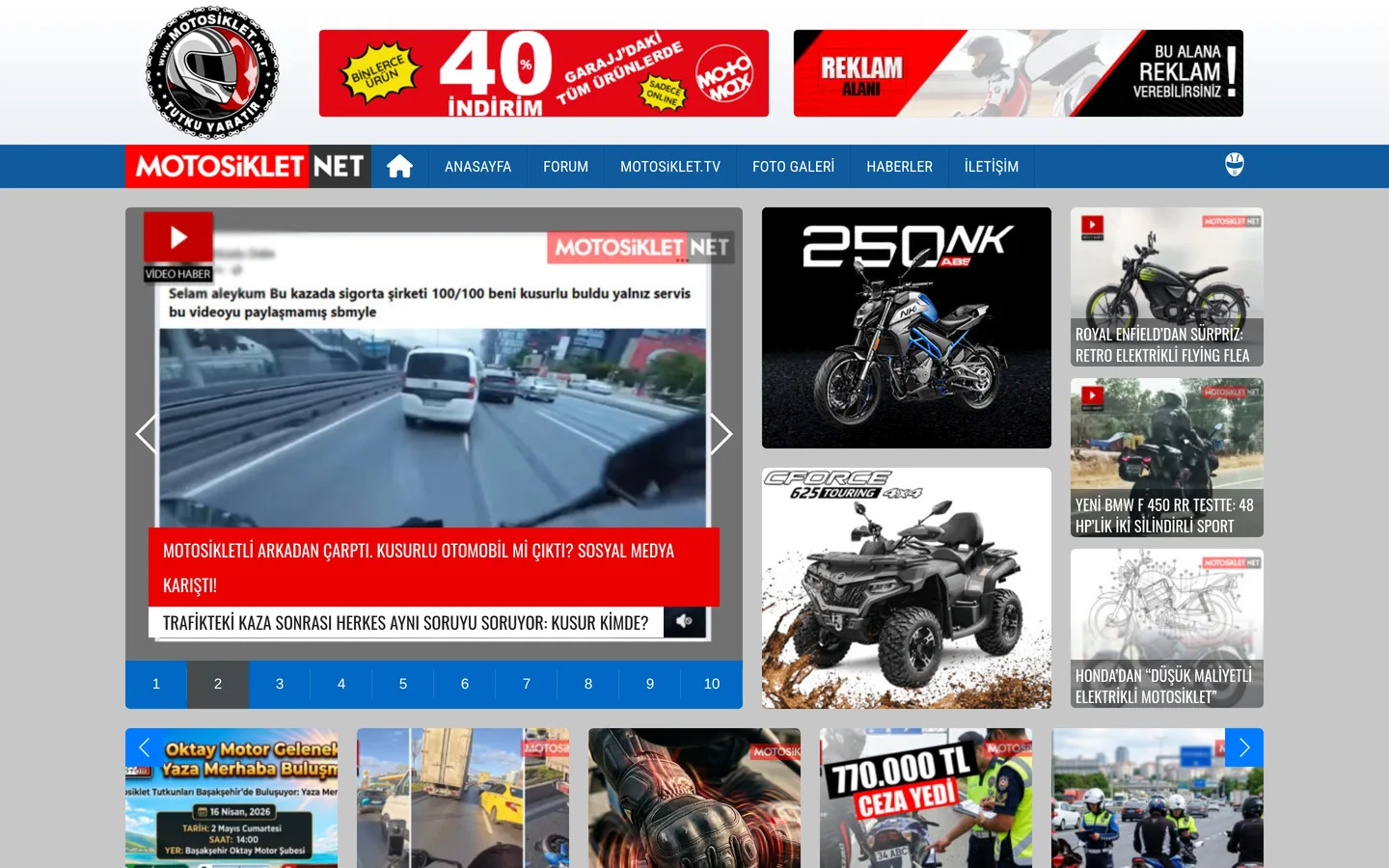Click the bottom carousel left blue arrow
Viewport: 1389px width, 868px height.
145,747
